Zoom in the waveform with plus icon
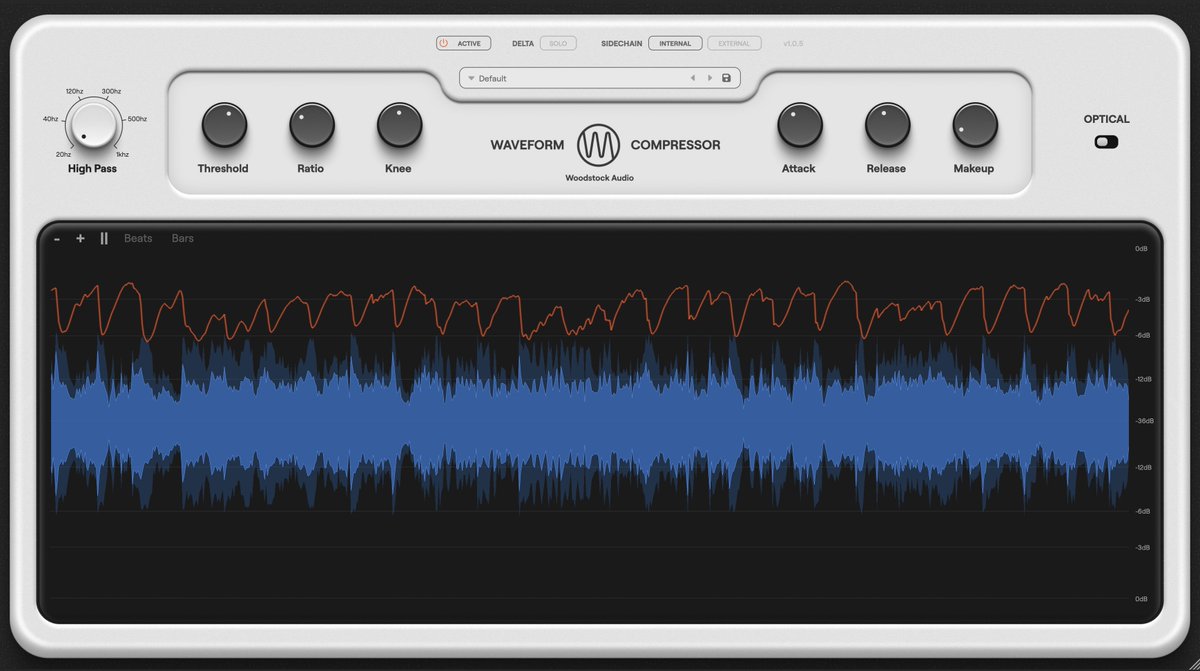 (80, 238)
